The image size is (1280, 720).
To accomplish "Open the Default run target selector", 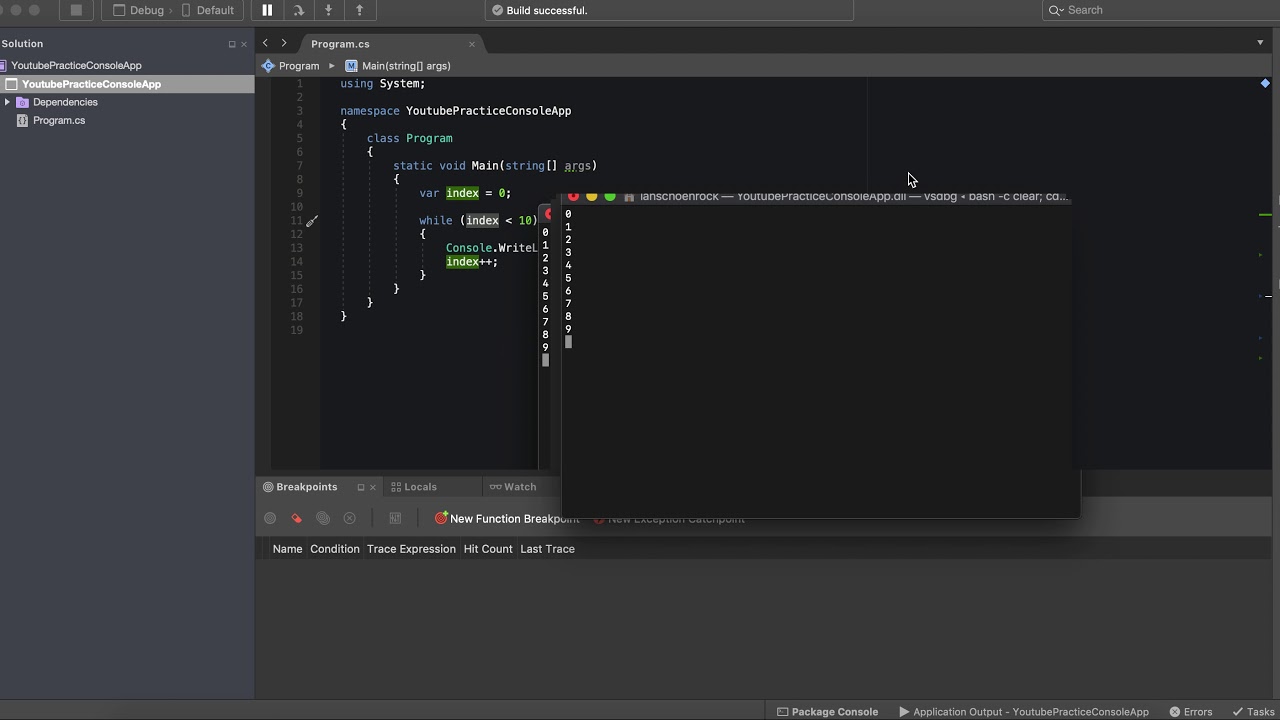I will tap(207, 10).
